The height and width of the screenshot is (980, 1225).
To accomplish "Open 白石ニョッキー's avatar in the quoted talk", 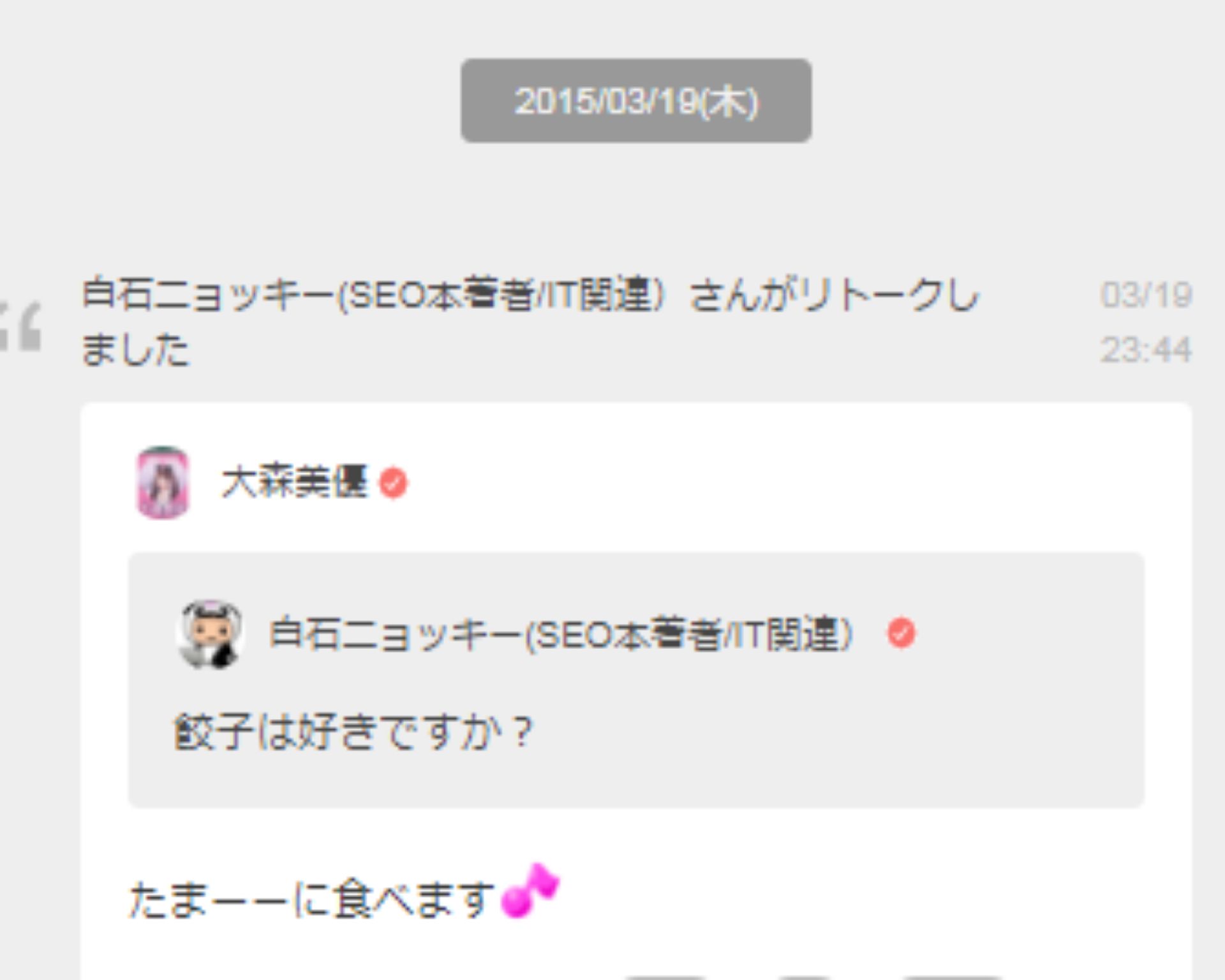I will point(210,634).
